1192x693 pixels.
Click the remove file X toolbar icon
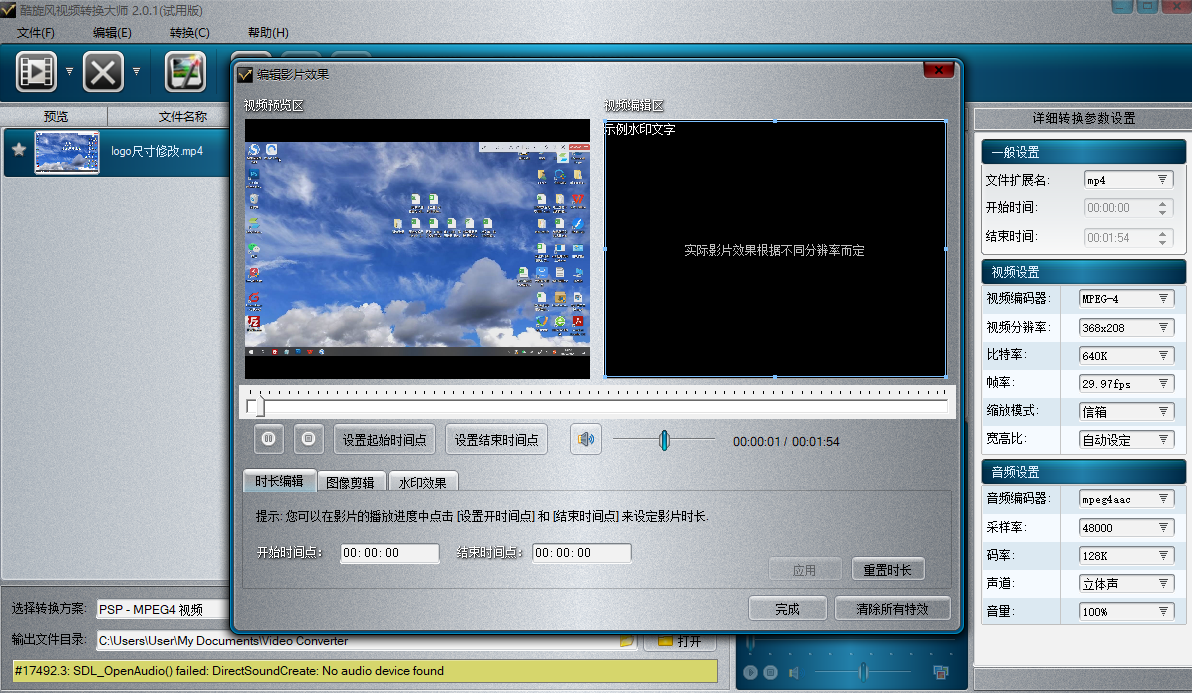tap(103, 72)
